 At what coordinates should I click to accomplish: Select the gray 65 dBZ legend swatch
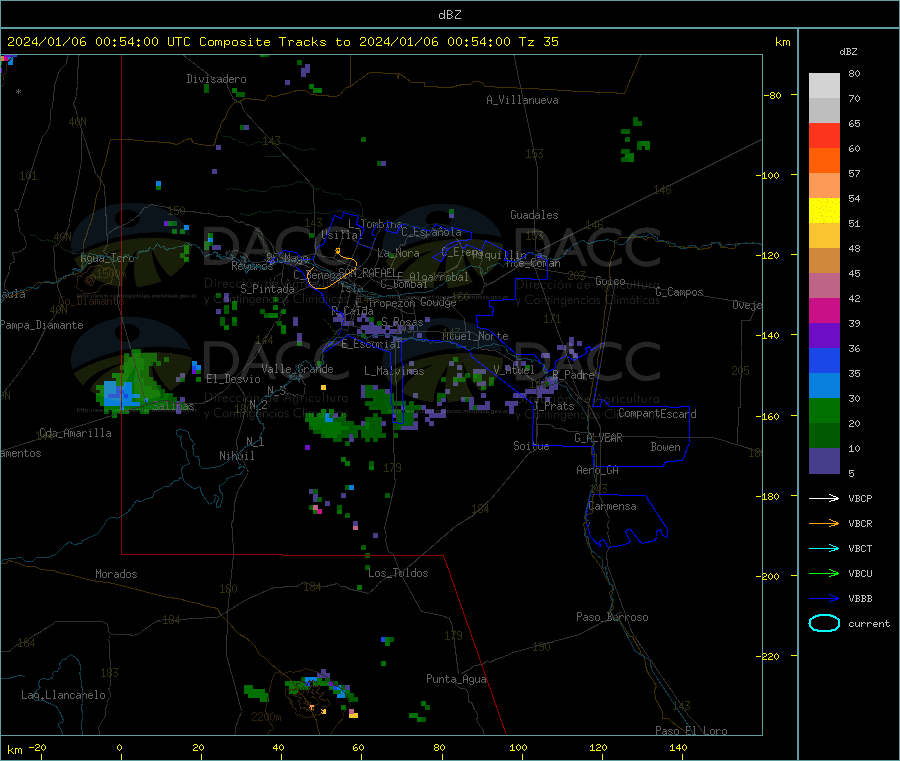point(824,111)
